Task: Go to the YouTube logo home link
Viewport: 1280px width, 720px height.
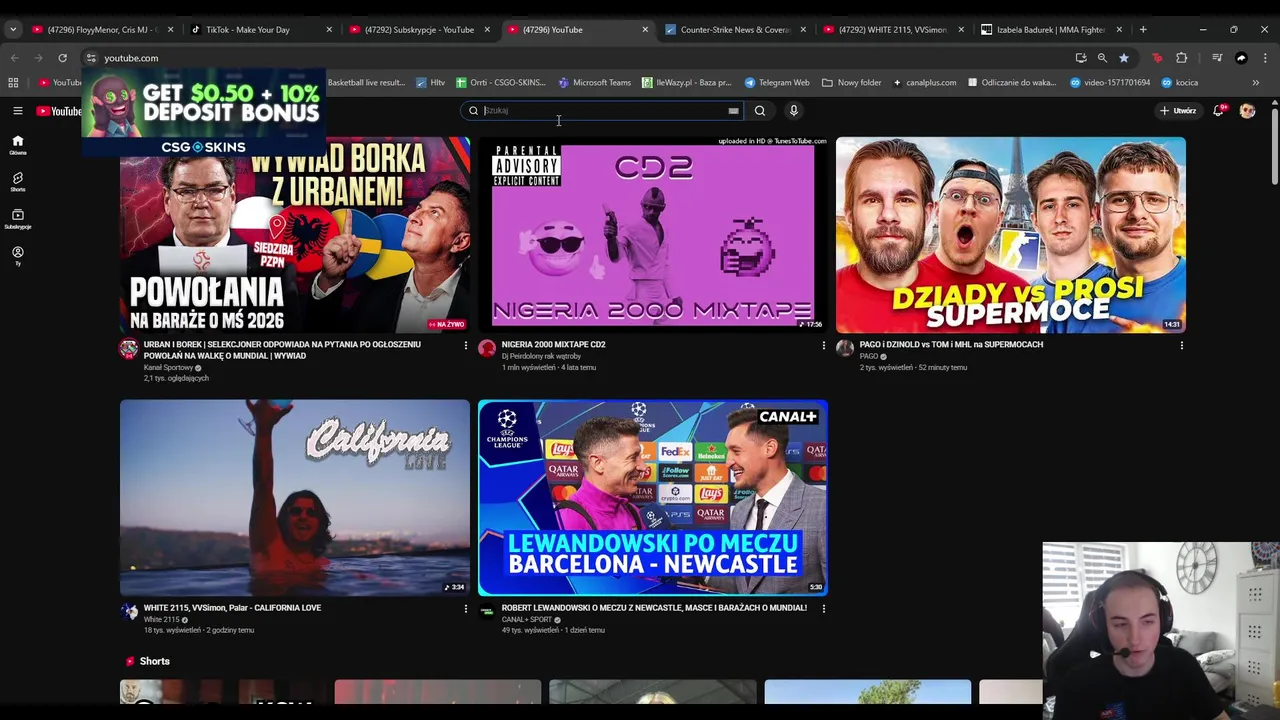Action: point(59,111)
